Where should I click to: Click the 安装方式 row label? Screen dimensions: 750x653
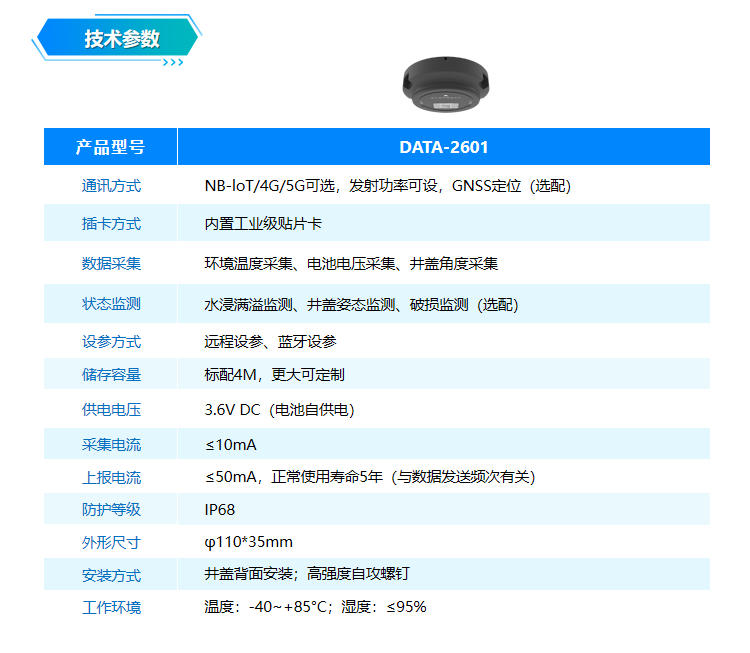[111, 575]
